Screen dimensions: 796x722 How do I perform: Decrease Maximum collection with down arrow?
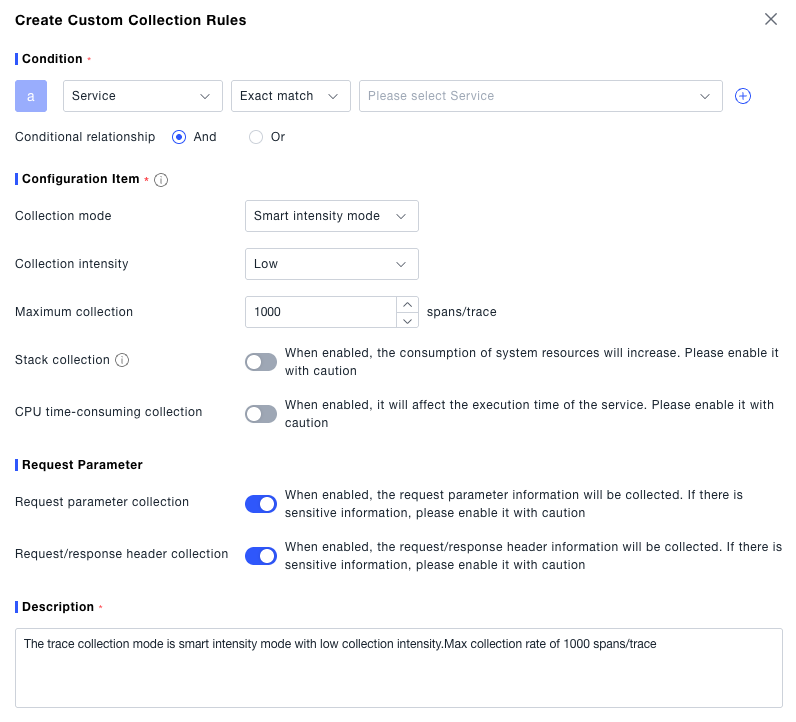[x=408, y=320]
